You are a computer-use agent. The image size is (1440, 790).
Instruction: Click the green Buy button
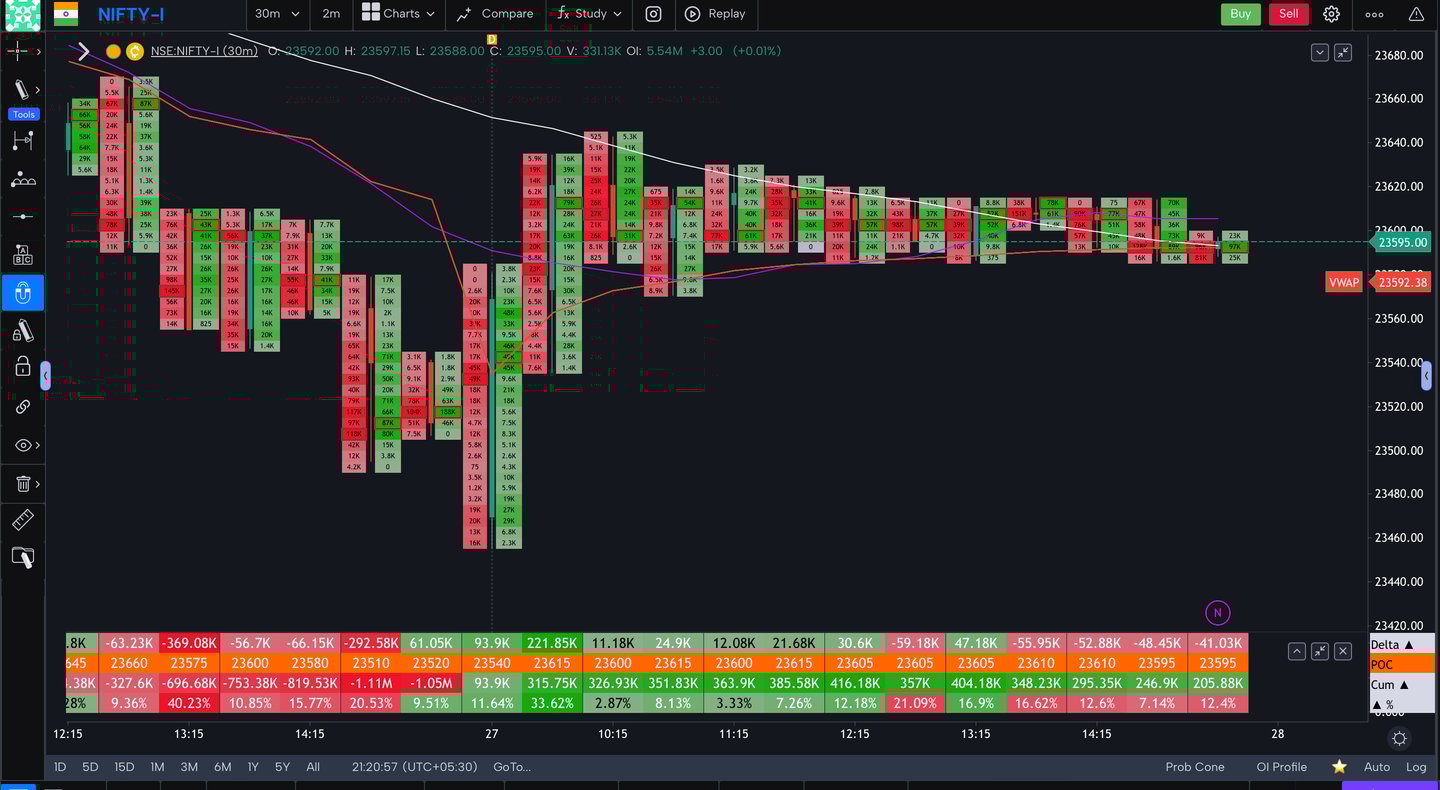click(1240, 14)
